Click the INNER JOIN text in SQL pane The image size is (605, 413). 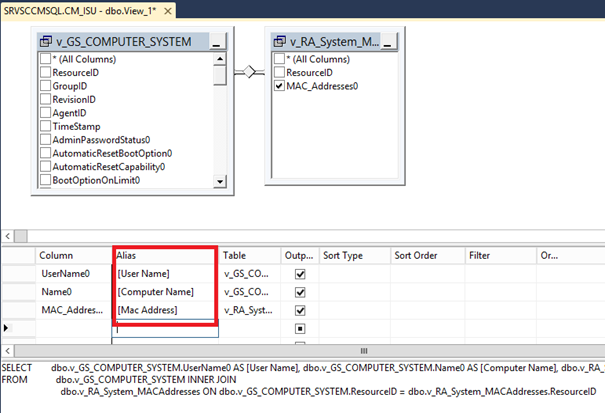click(211, 379)
